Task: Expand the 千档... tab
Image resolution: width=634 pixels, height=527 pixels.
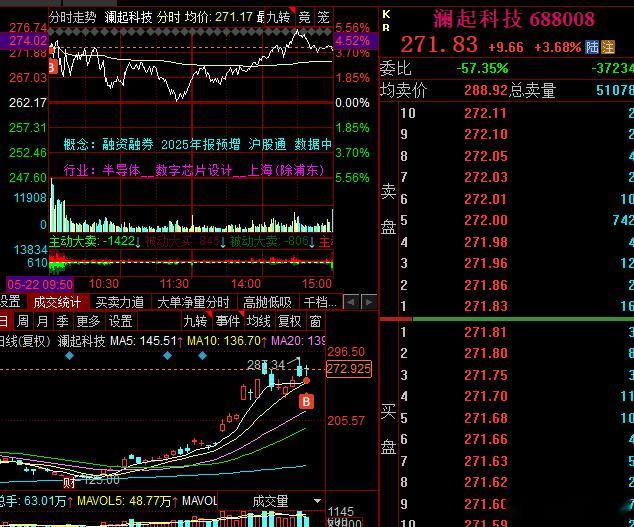Action: 319,302
